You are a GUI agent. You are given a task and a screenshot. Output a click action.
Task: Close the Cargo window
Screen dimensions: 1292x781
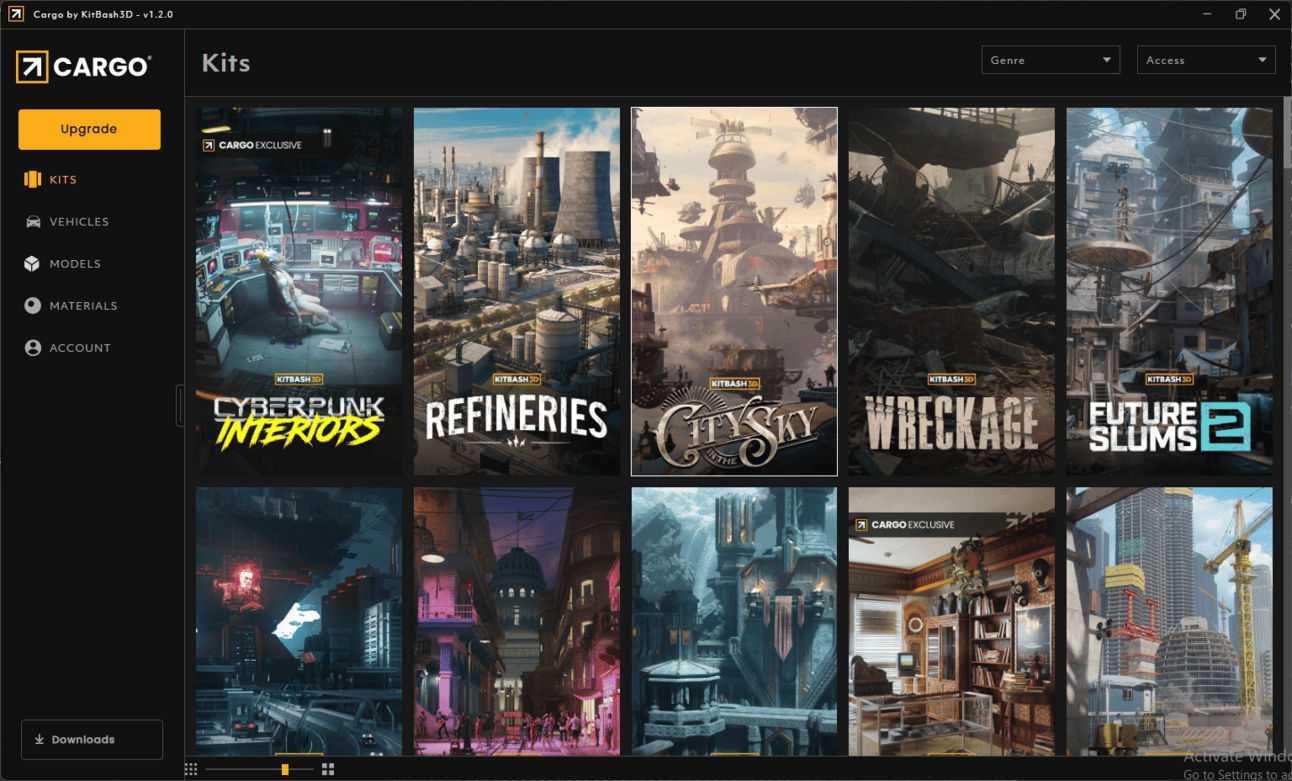pyautogui.click(x=1274, y=14)
